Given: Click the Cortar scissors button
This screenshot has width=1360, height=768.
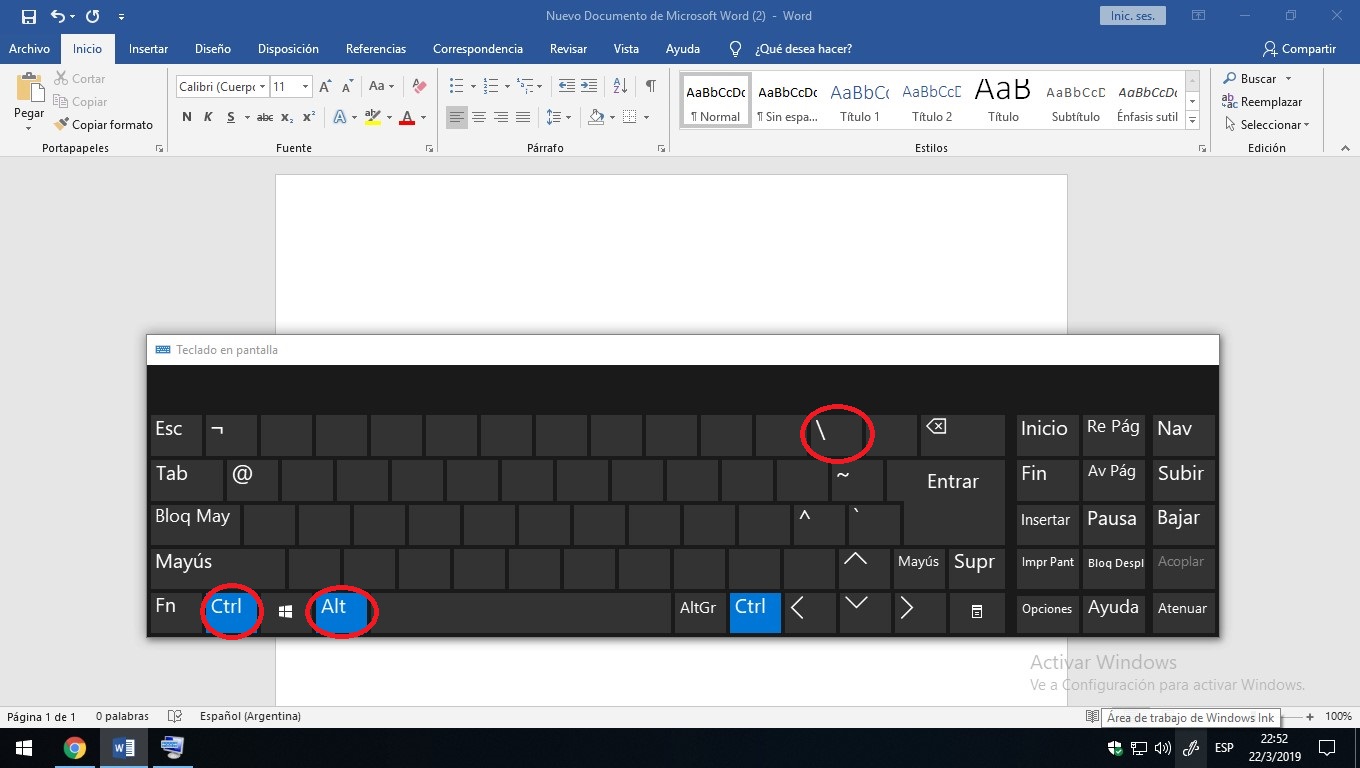Looking at the screenshot, I should tap(79, 78).
